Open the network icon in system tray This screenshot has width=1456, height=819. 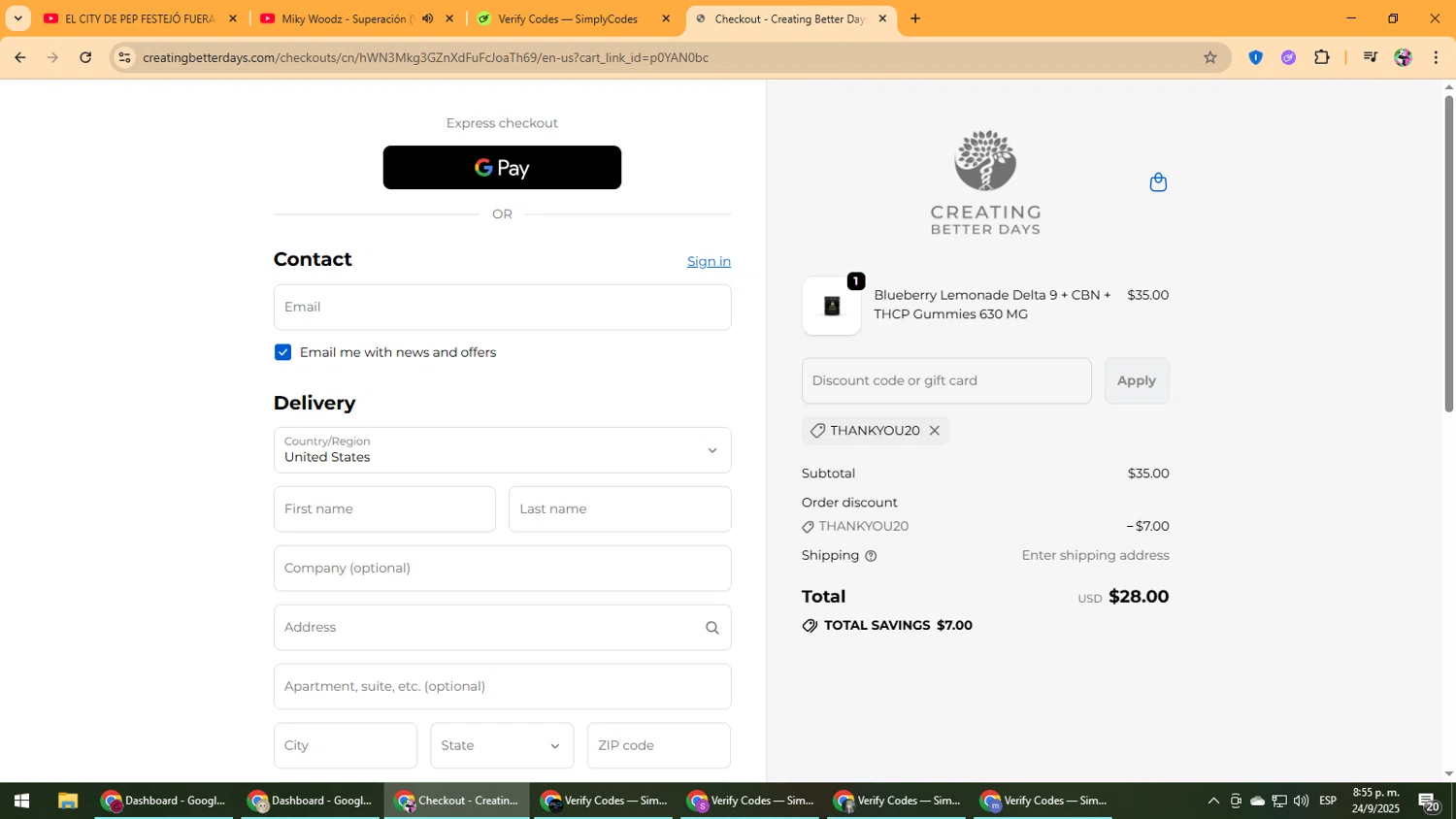1279,801
